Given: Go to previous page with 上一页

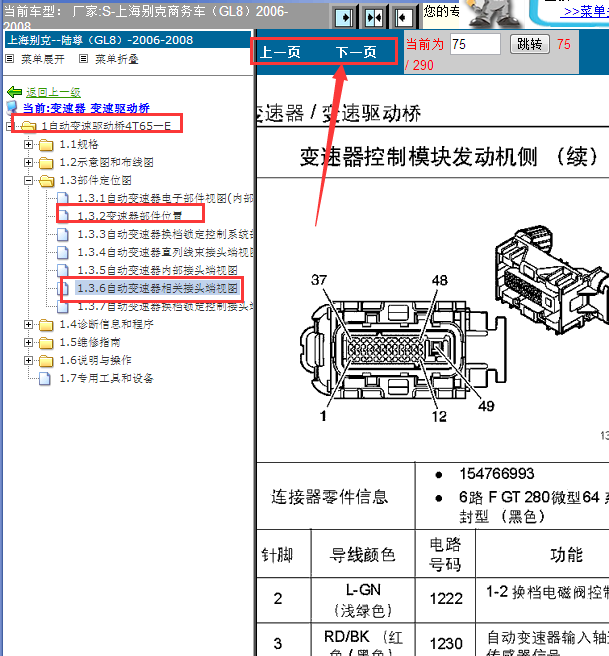Looking at the screenshot, I should (280, 52).
